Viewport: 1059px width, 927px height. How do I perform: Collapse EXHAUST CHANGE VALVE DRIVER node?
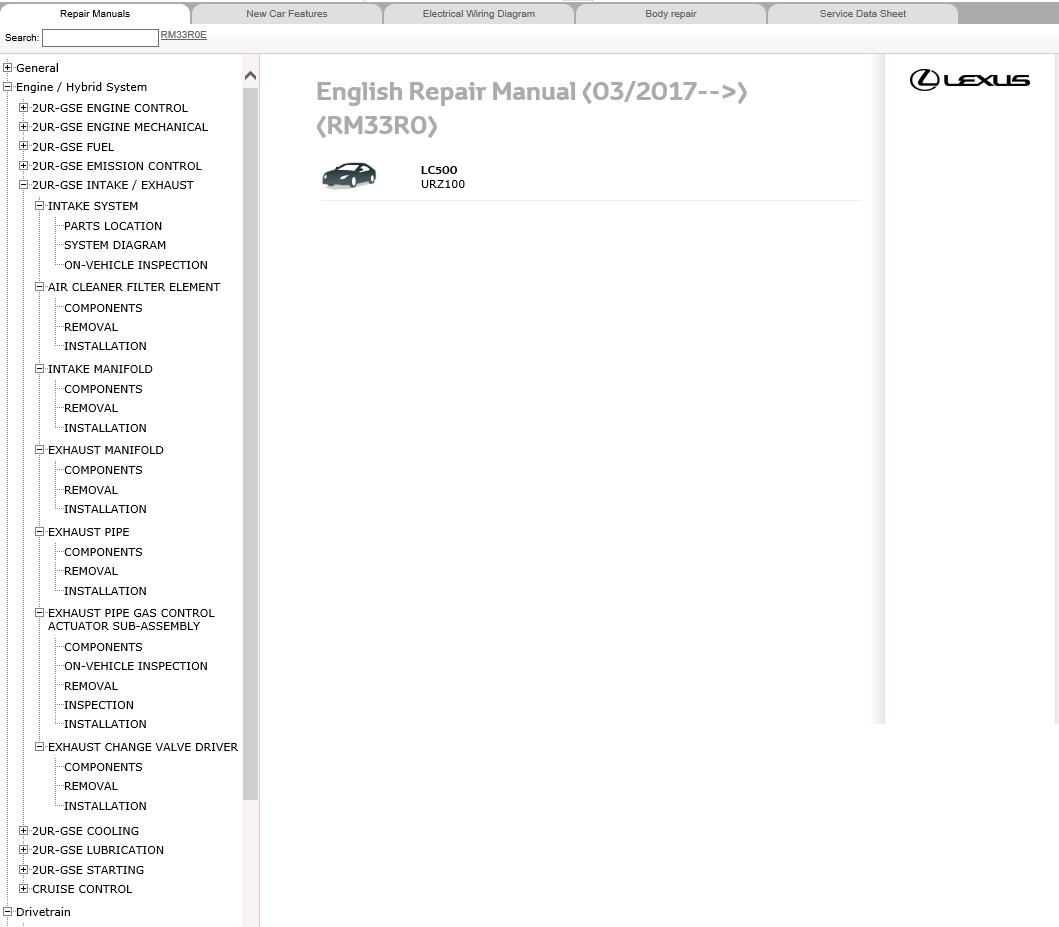click(x=39, y=747)
